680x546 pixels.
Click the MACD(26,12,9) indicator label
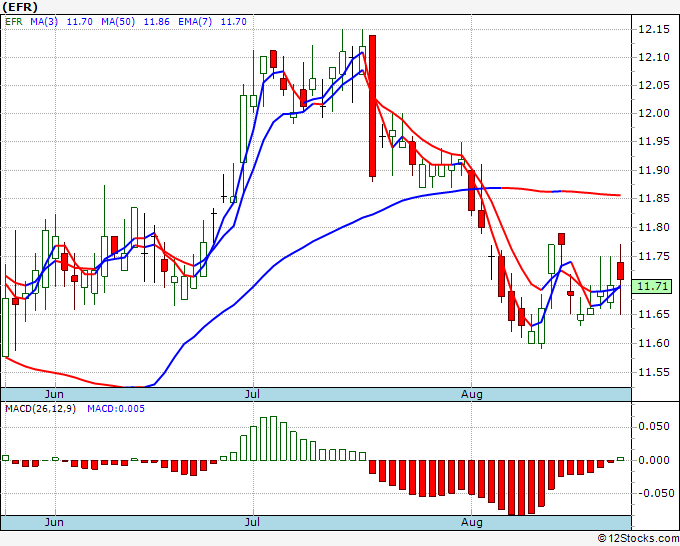click(x=40, y=409)
